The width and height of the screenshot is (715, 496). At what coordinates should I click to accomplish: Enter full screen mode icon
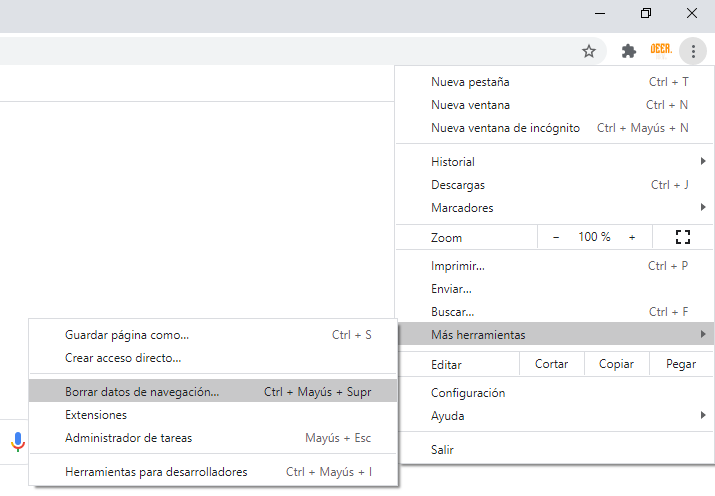point(683,237)
